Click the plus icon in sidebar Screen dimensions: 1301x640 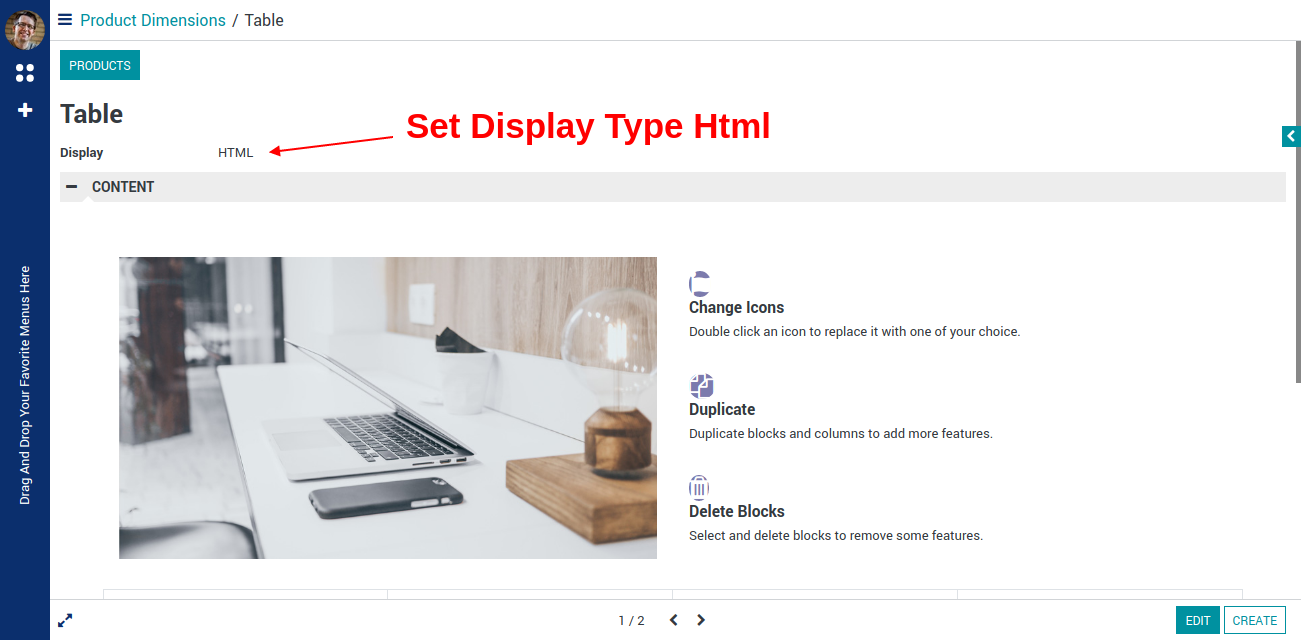pyautogui.click(x=25, y=110)
